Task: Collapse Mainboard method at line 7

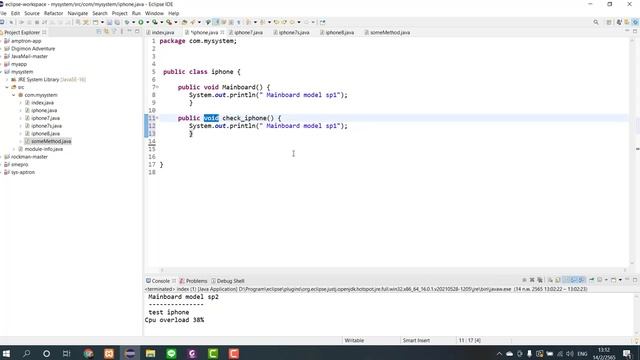Action: (157, 87)
